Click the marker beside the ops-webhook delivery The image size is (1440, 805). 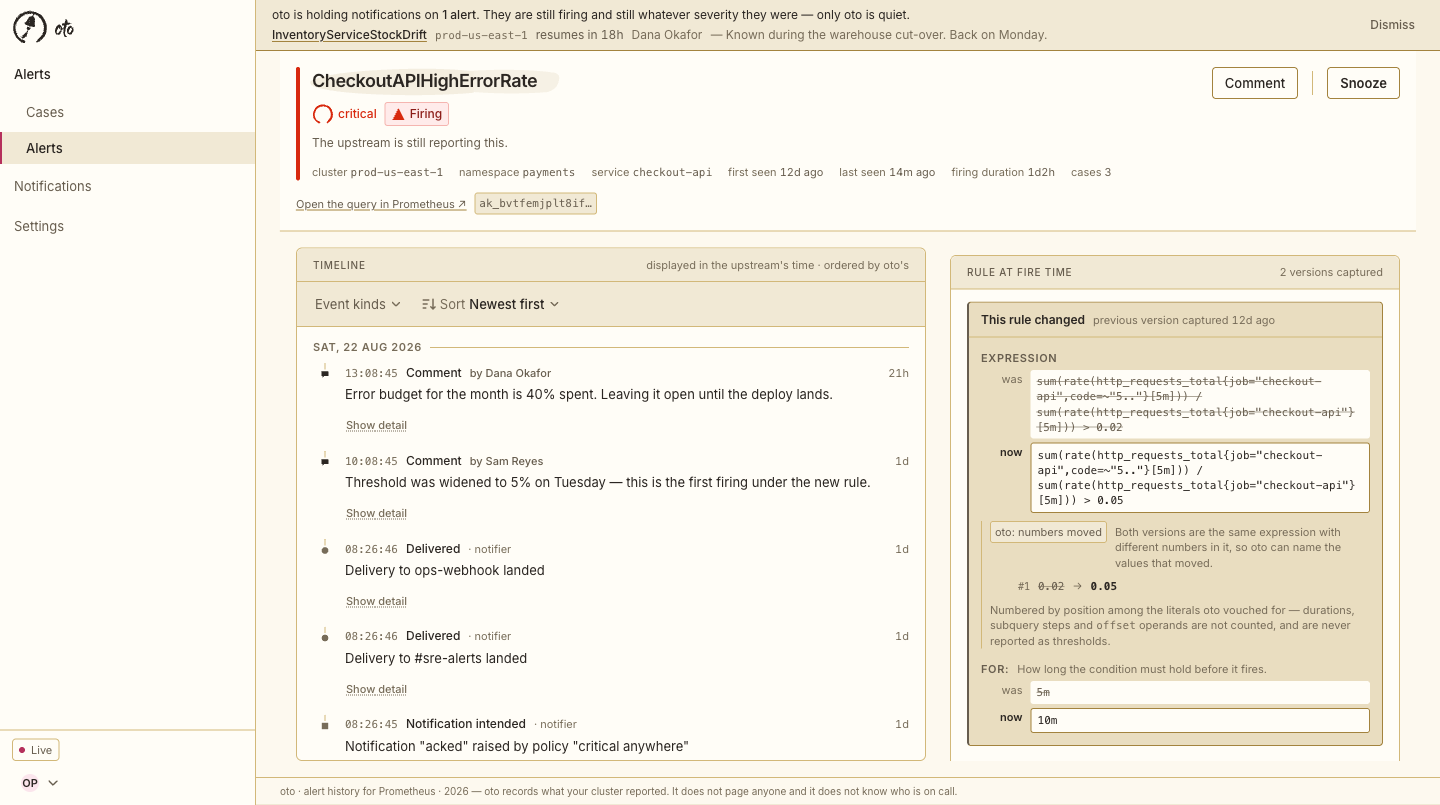[x=325, y=549]
